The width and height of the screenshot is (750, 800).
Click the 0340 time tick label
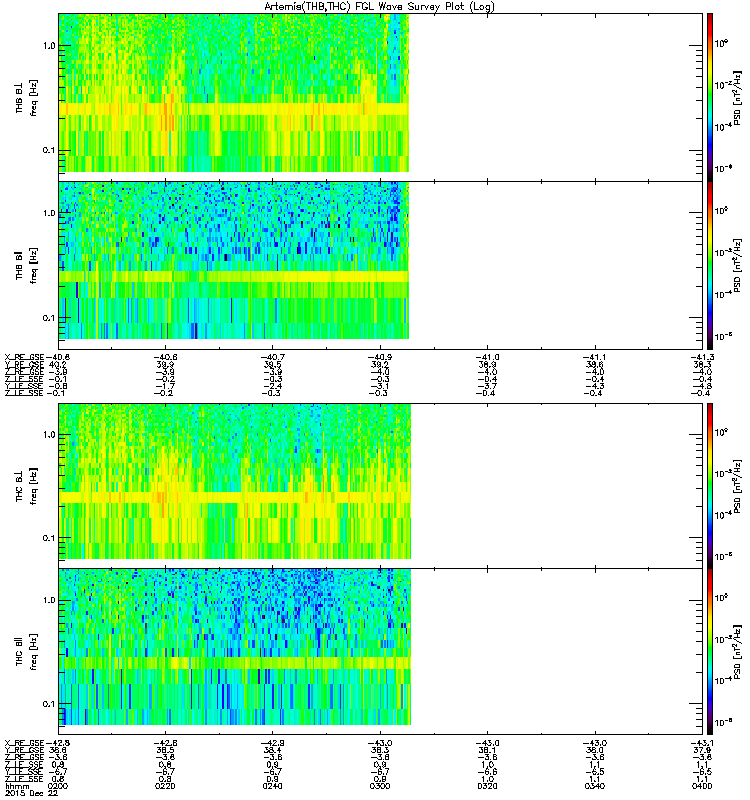coord(595,786)
